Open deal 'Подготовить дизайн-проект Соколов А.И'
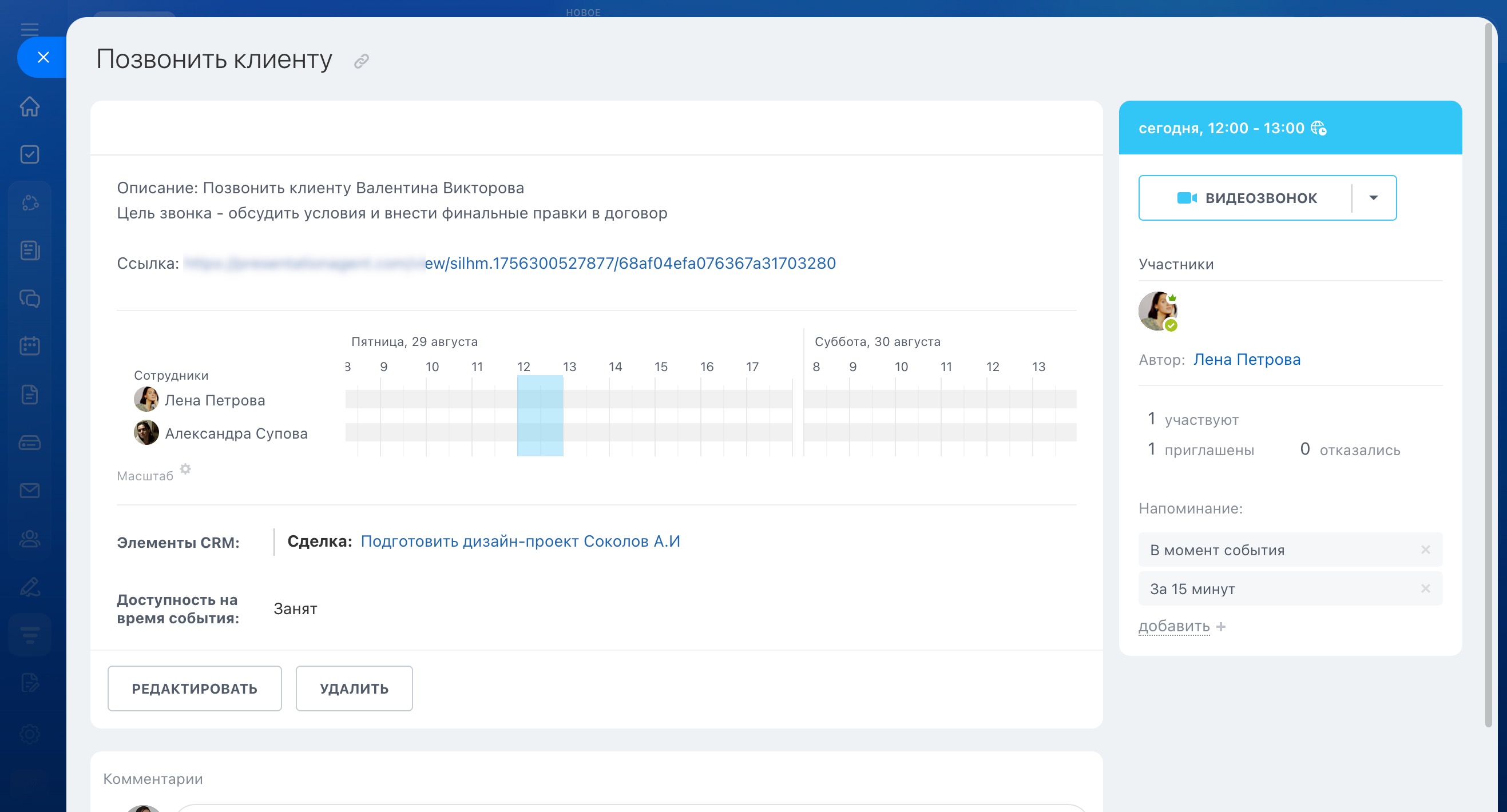This screenshot has height=812, width=1507. 520,542
